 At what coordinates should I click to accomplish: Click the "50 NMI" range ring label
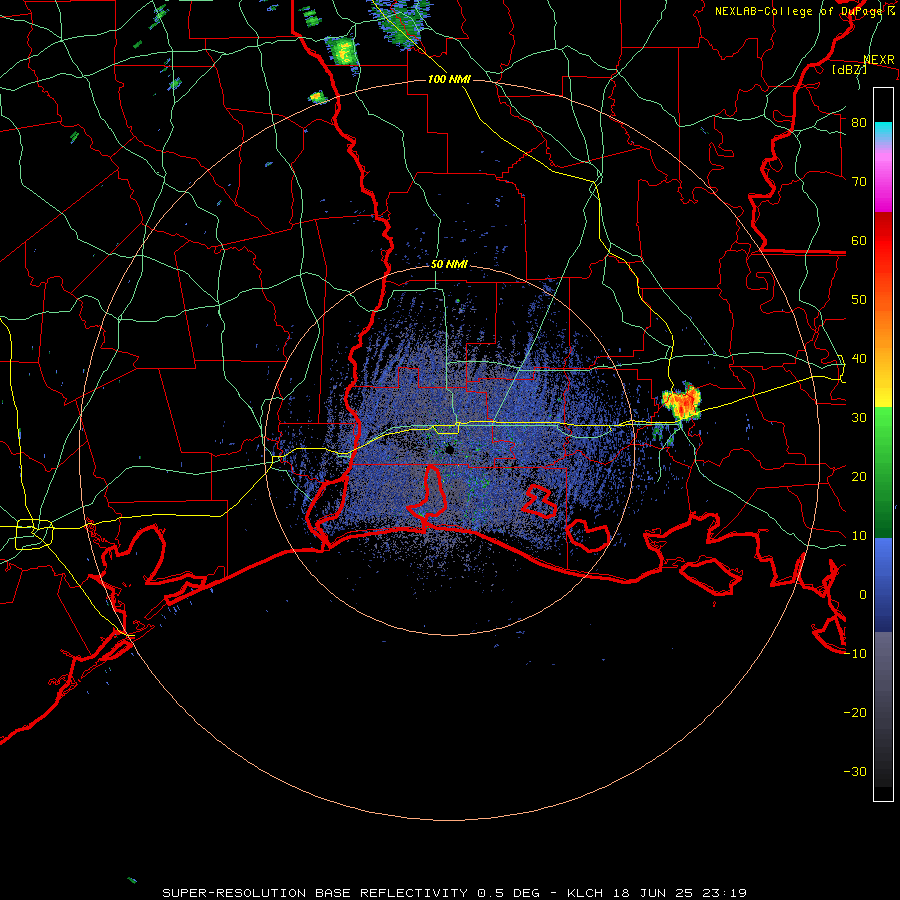(x=449, y=264)
